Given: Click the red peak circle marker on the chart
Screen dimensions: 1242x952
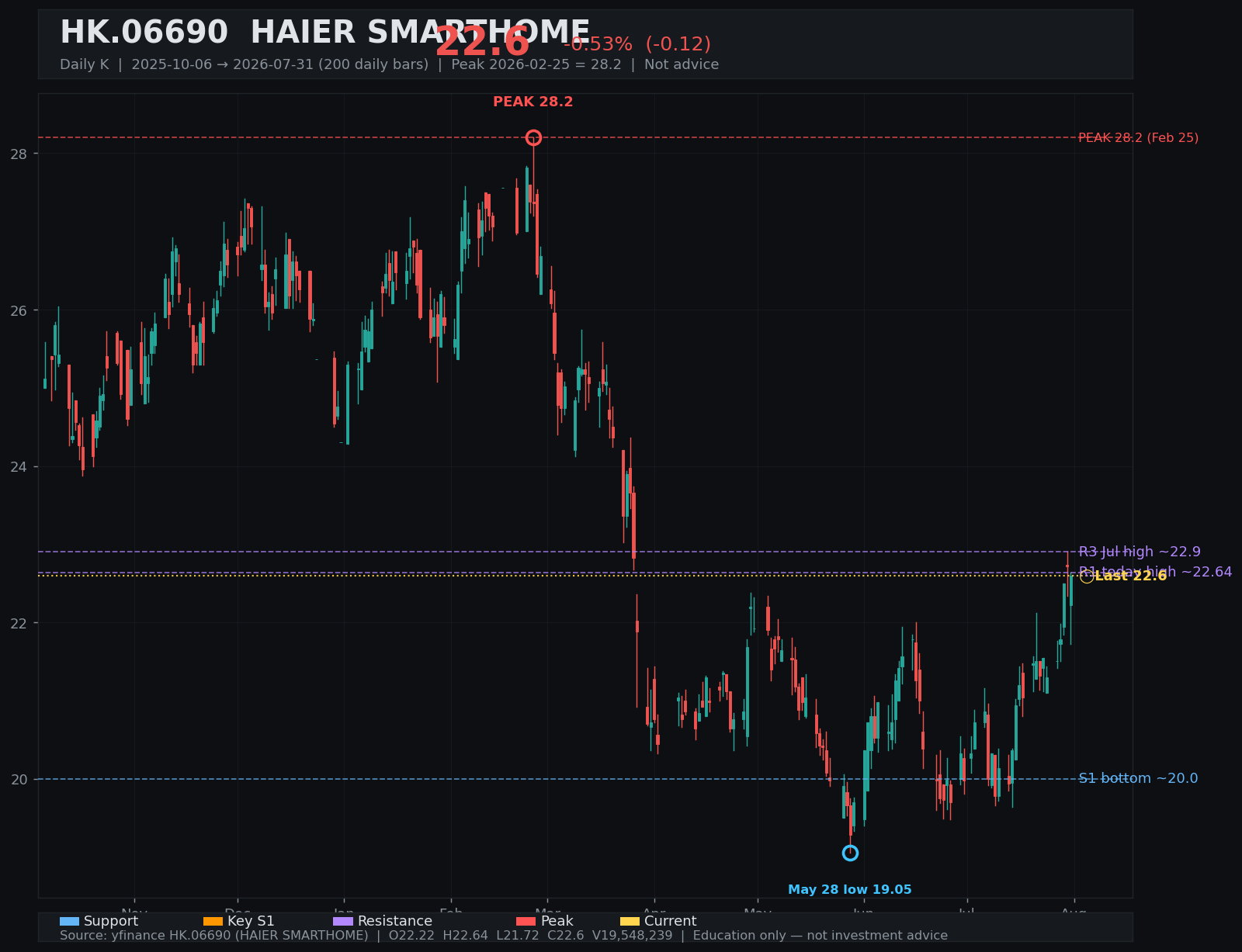Looking at the screenshot, I should tap(533, 138).
